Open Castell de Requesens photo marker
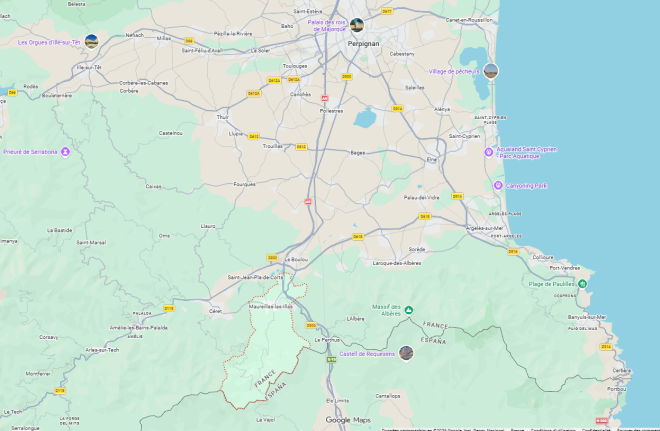Image resolution: width=660 pixels, height=431 pixels. (x=406, y=353)
